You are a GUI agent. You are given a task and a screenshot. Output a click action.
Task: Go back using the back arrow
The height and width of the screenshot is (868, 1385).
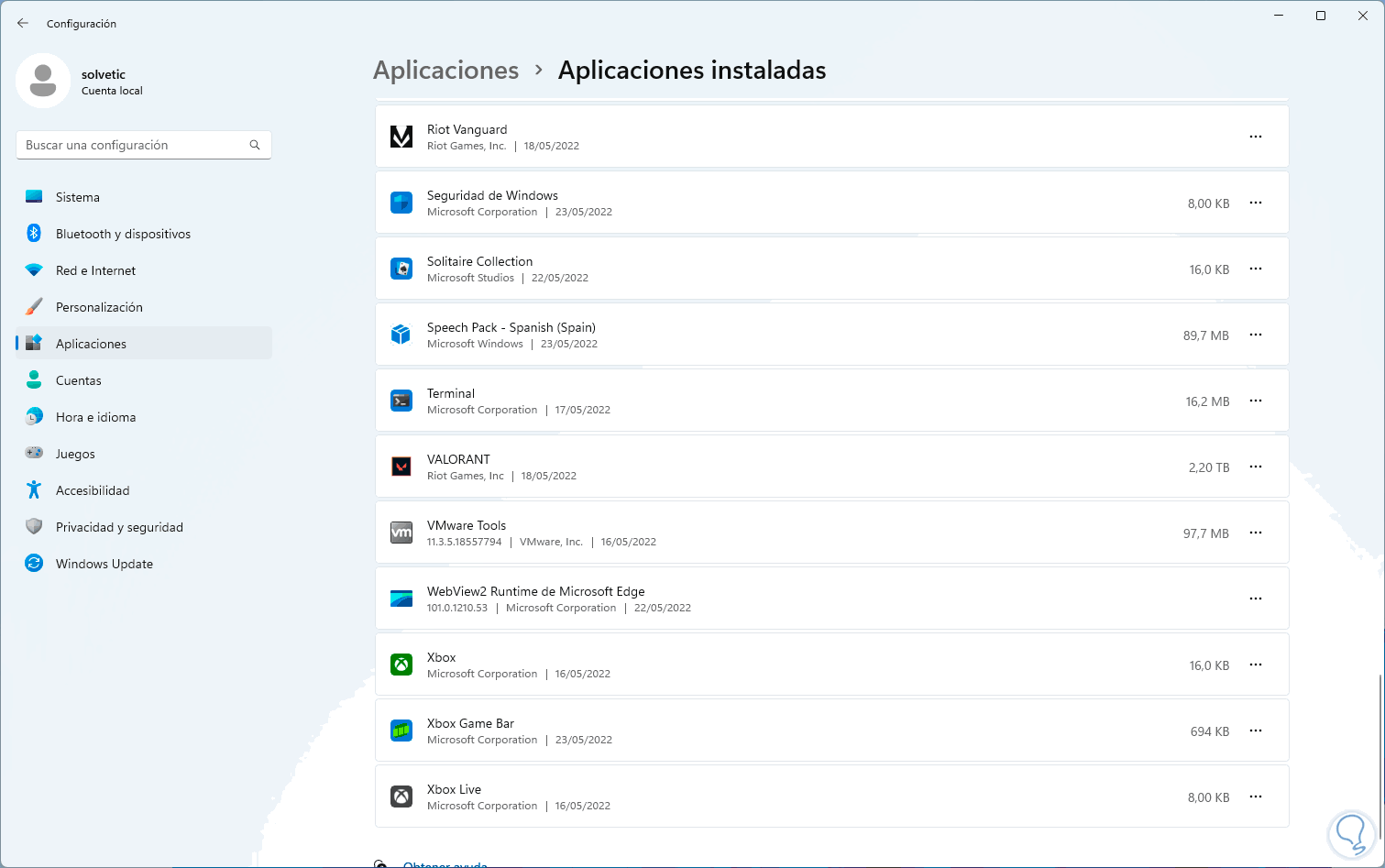23,23
